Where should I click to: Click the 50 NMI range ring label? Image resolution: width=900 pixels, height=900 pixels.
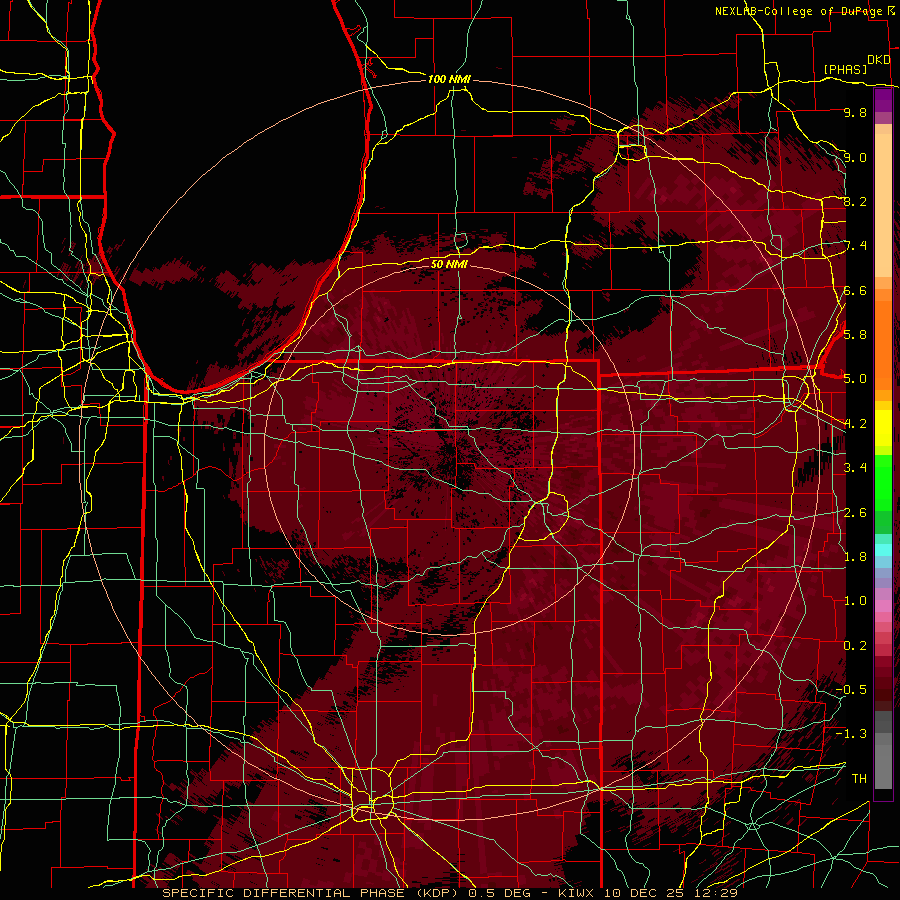tap(449, 264)
